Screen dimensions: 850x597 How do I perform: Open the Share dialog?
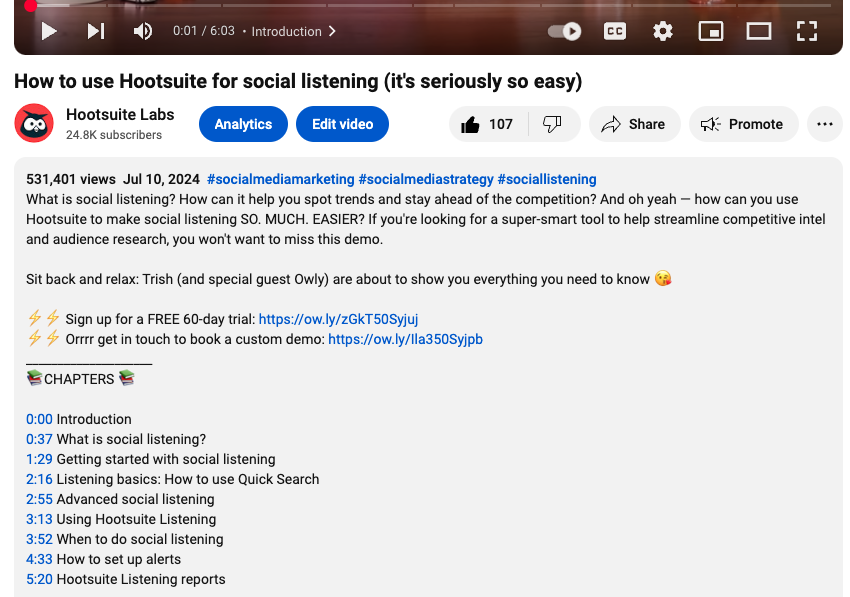tap(634, 124)
